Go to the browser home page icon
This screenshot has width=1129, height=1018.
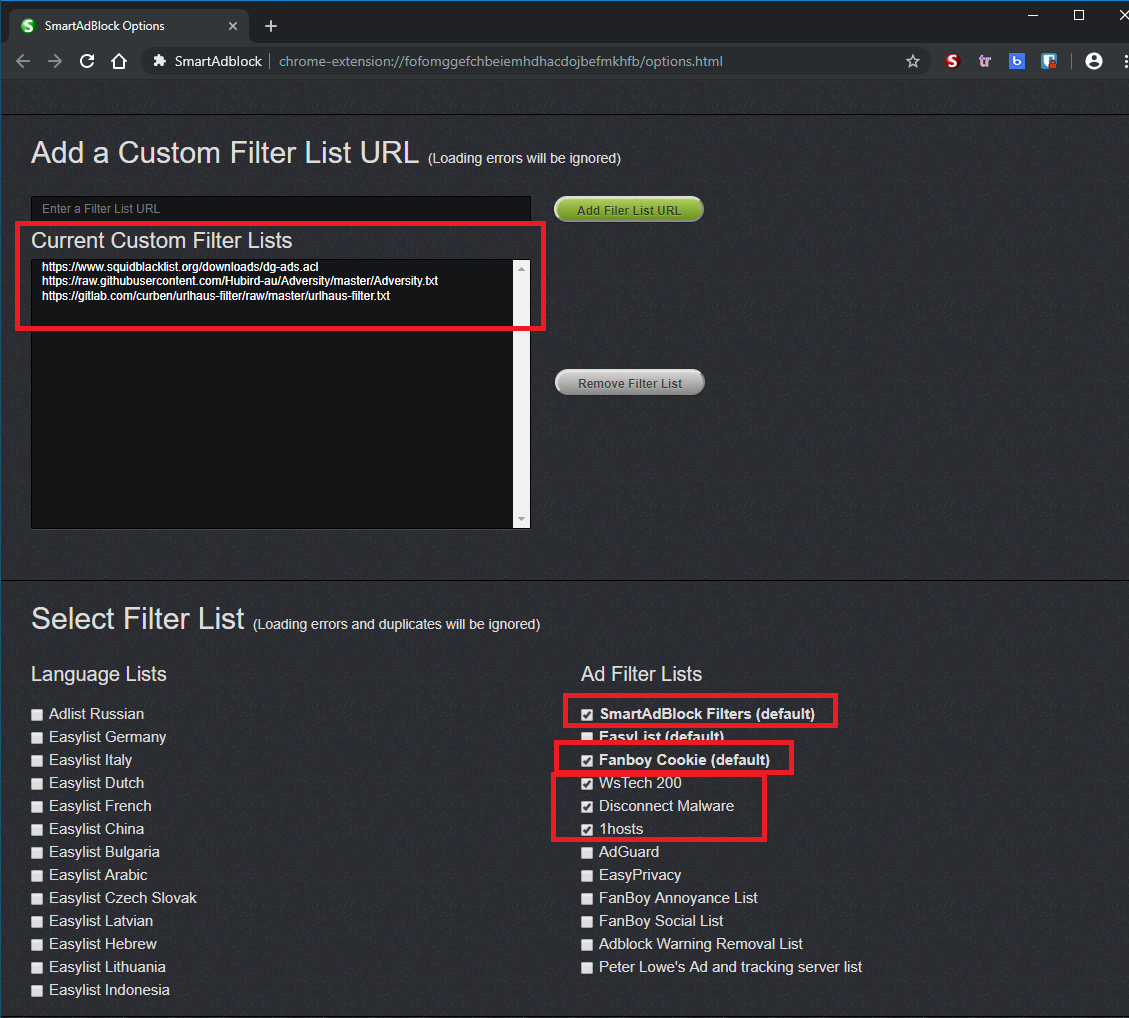[x=119, y=61]
